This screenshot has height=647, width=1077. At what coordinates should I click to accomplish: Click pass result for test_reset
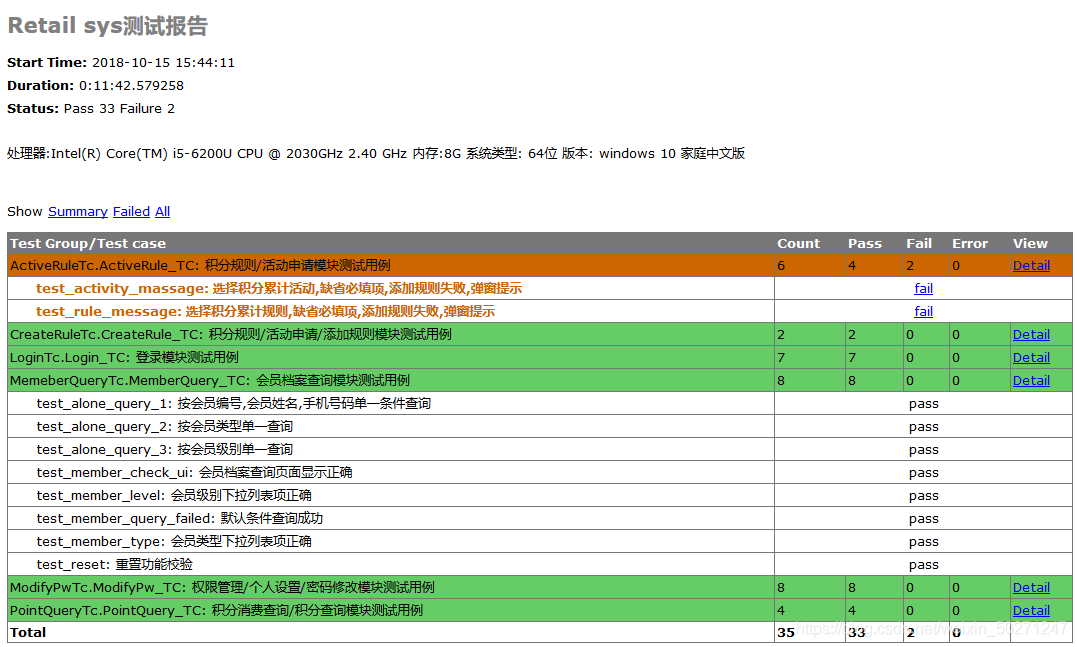tap(923, 565)
